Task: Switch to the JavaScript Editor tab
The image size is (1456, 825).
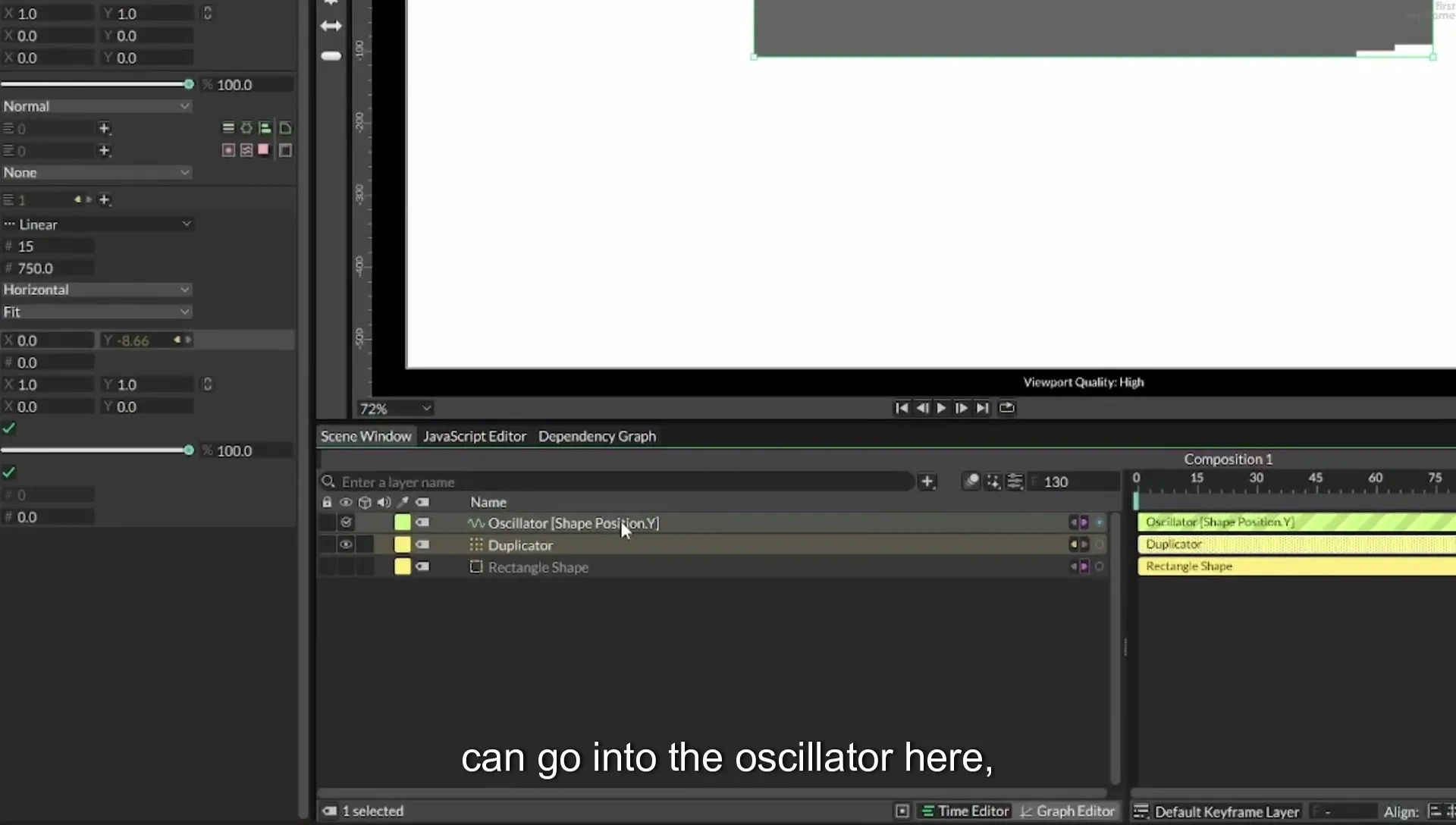Action: coord(475,436)
